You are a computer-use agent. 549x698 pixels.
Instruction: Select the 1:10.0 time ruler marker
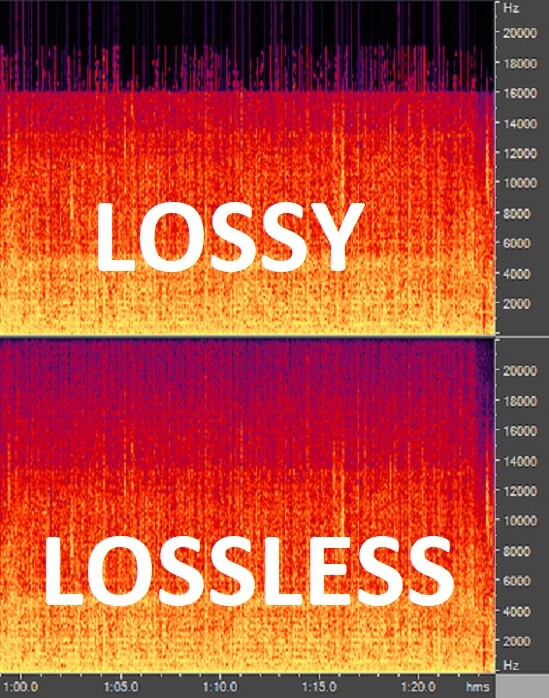point(220,686)
